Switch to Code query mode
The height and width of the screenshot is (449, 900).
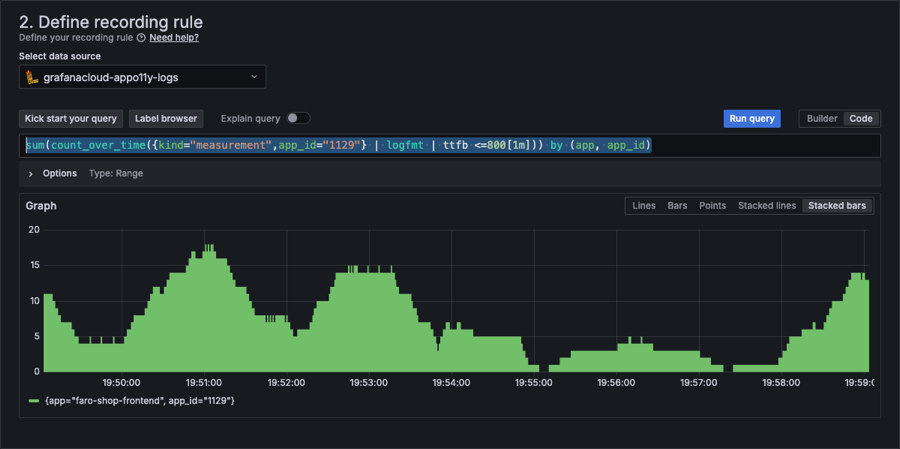pos(861,118)
